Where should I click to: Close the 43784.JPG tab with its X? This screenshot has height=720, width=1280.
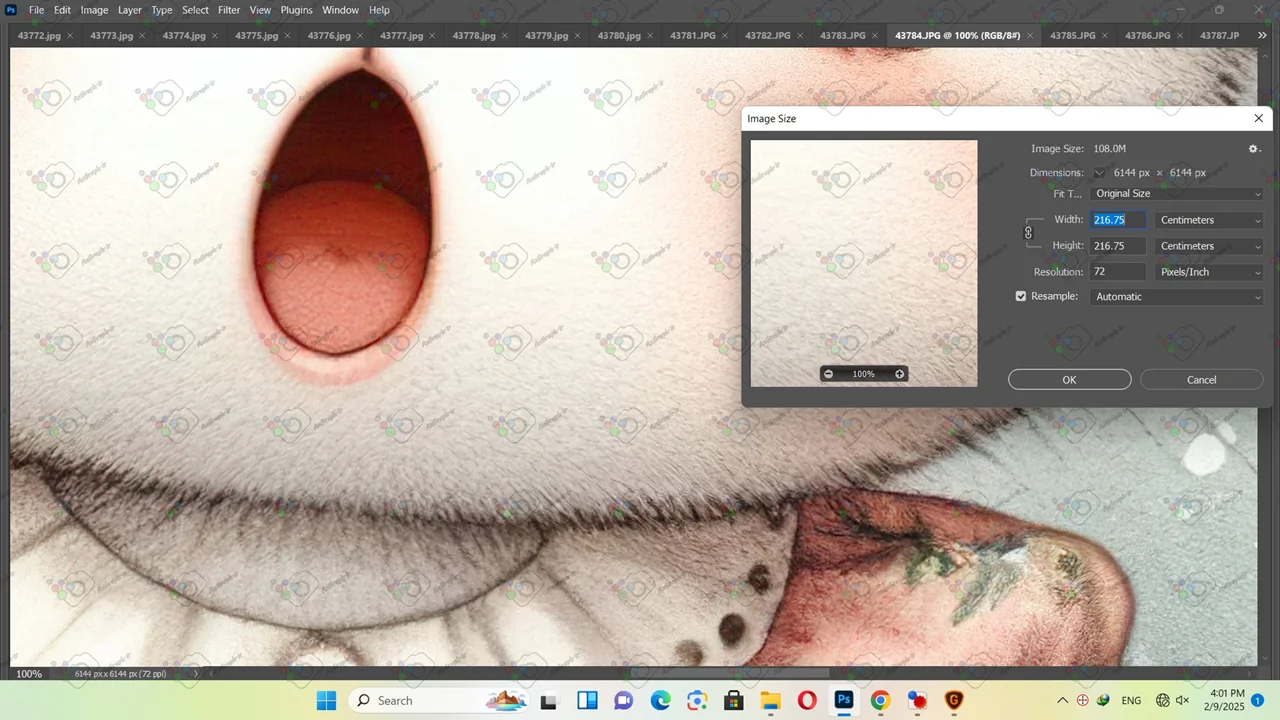pos(1031,36)
